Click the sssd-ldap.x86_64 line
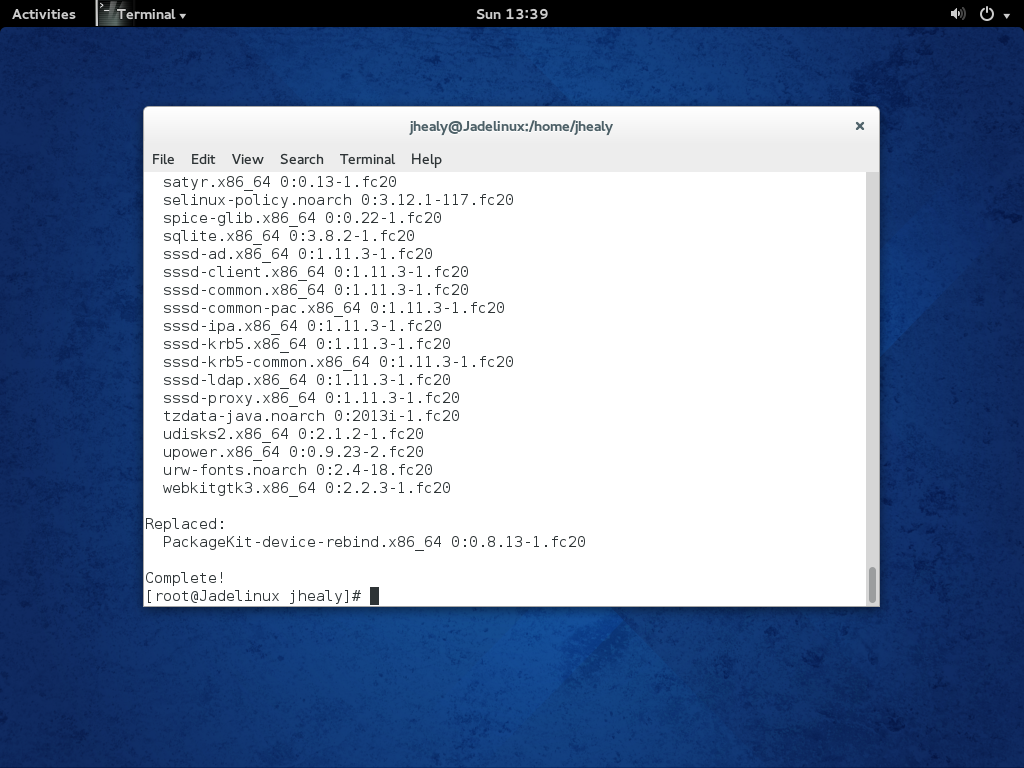The image size is (1024, 768). 307,380
